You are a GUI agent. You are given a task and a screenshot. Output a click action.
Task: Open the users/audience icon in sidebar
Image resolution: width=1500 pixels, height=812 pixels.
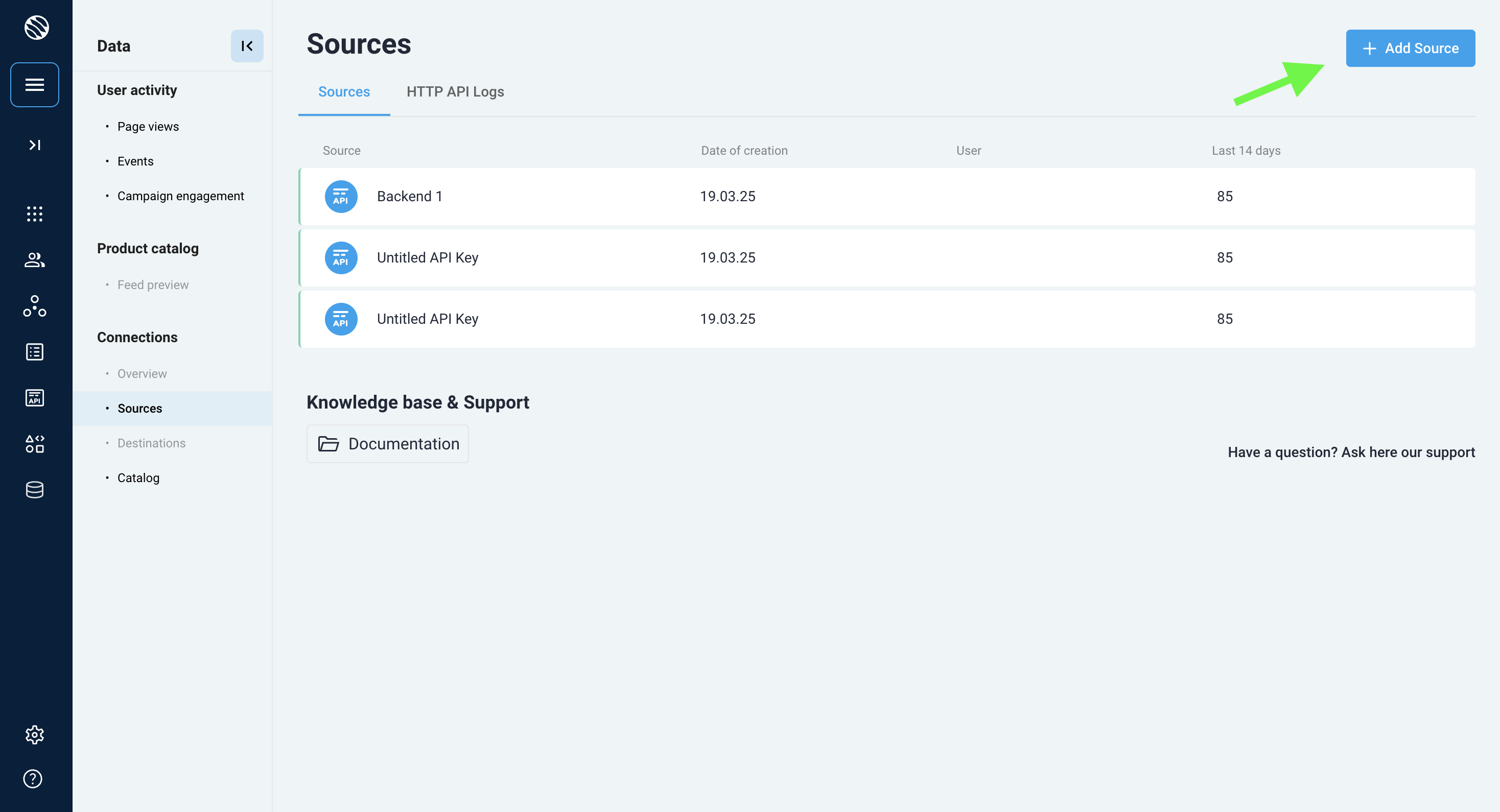click(x=34, y=259)
